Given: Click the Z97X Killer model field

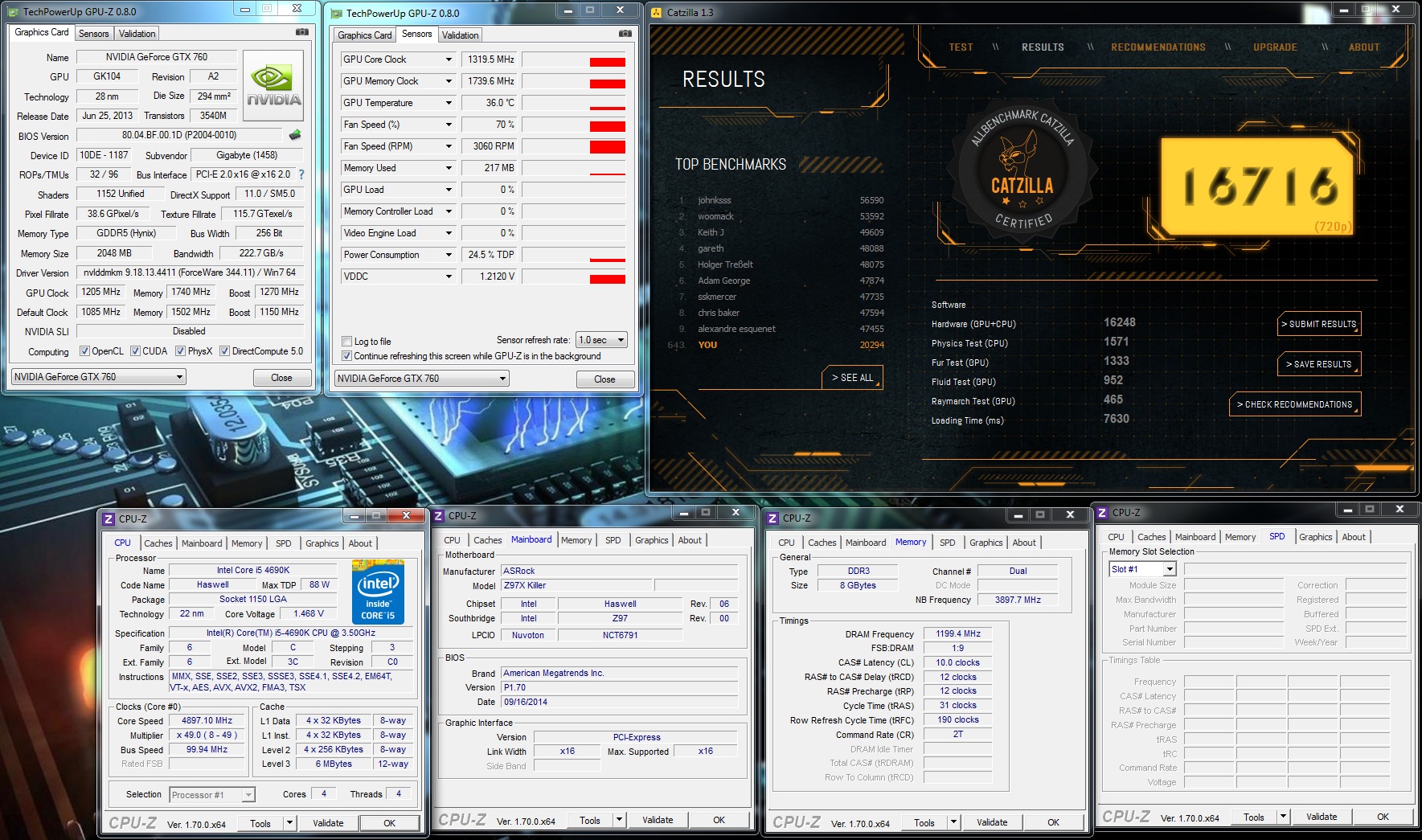Looking at the screenshot, I should coord(576,585).
